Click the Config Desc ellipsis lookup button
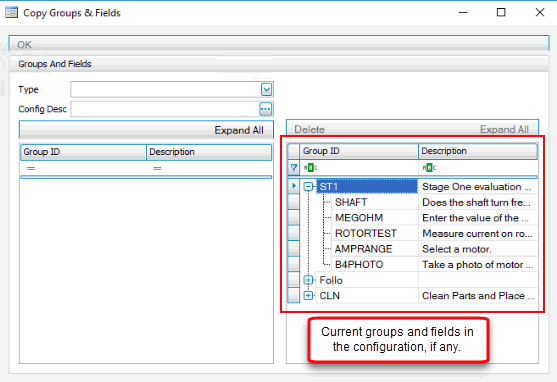This screenshot has width=557, height=382. (x=265, y=109)
